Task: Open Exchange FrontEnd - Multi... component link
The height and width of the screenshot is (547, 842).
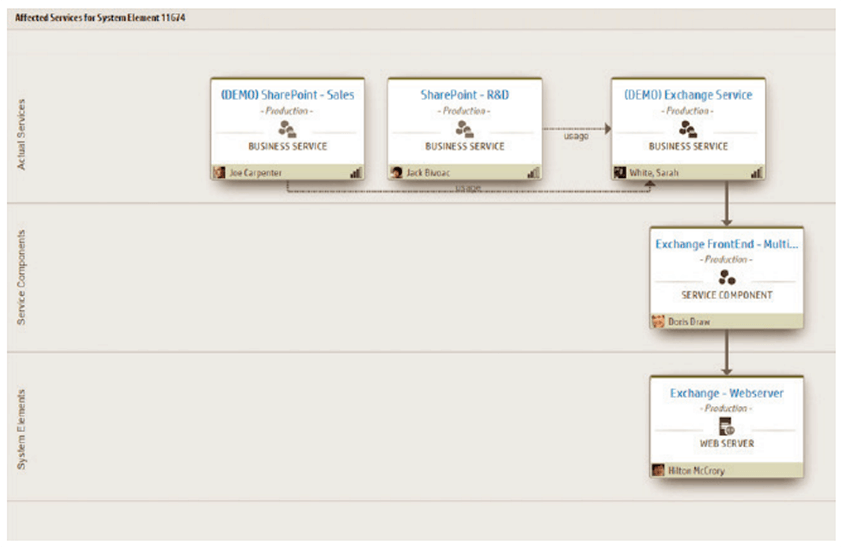Action: [x=727, y=244]
